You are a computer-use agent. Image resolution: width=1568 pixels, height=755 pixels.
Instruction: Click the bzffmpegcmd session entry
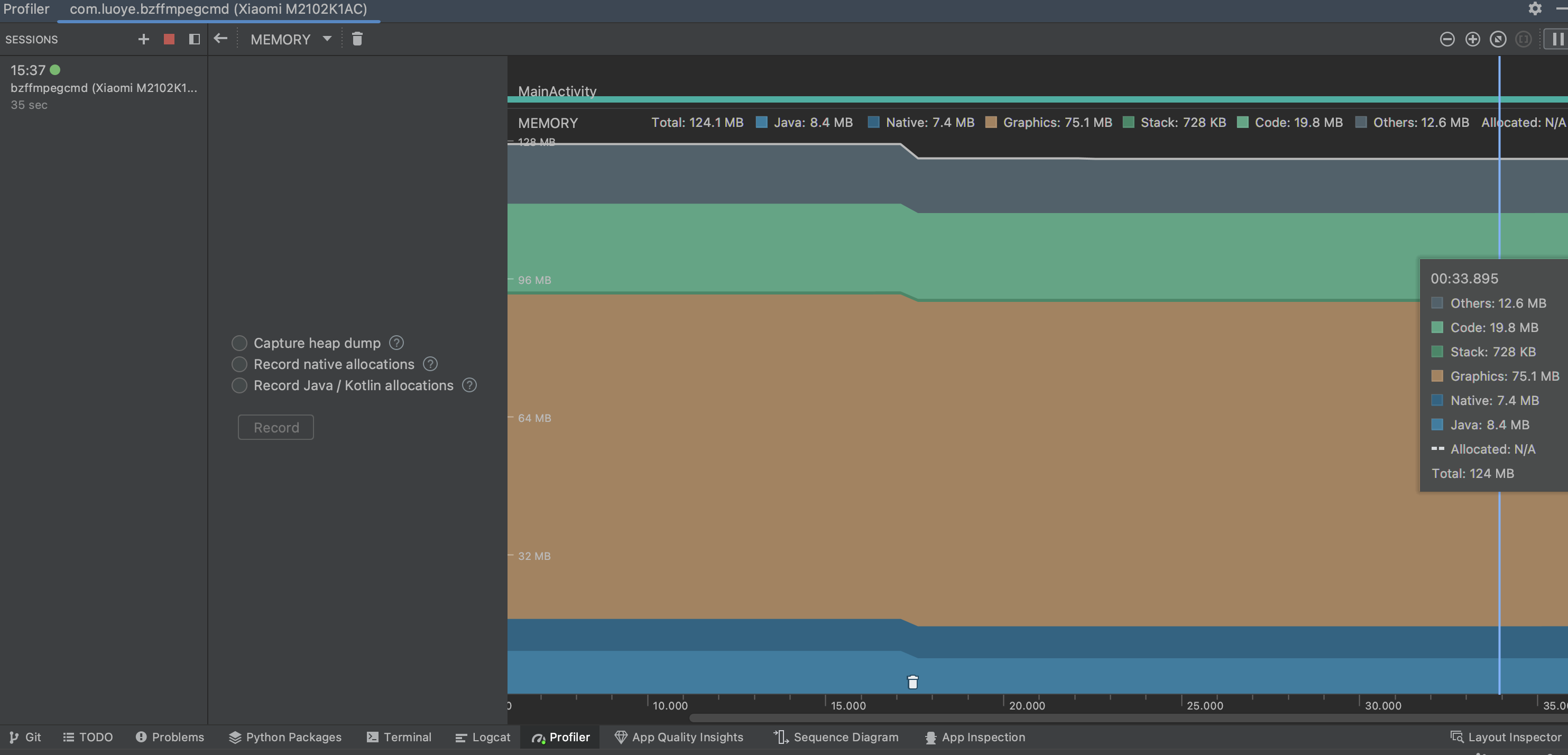(102, 87)
